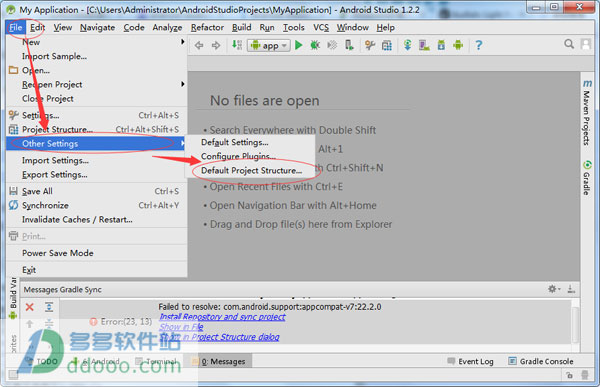Click Save All in File menu
The width and height of the screenshot is (600, 387).
pyautogui.click(x=96, y=191)
